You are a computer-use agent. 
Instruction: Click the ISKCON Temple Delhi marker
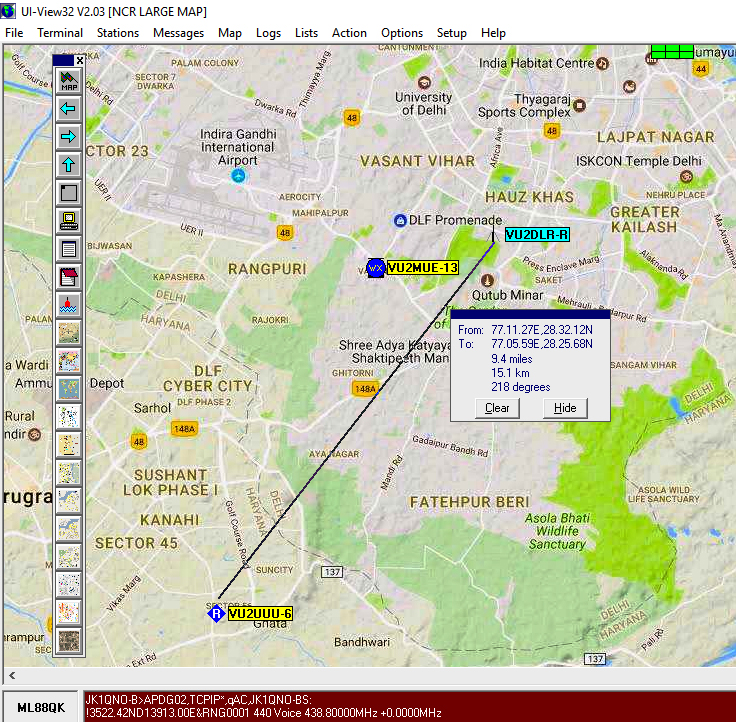point(686,177)
